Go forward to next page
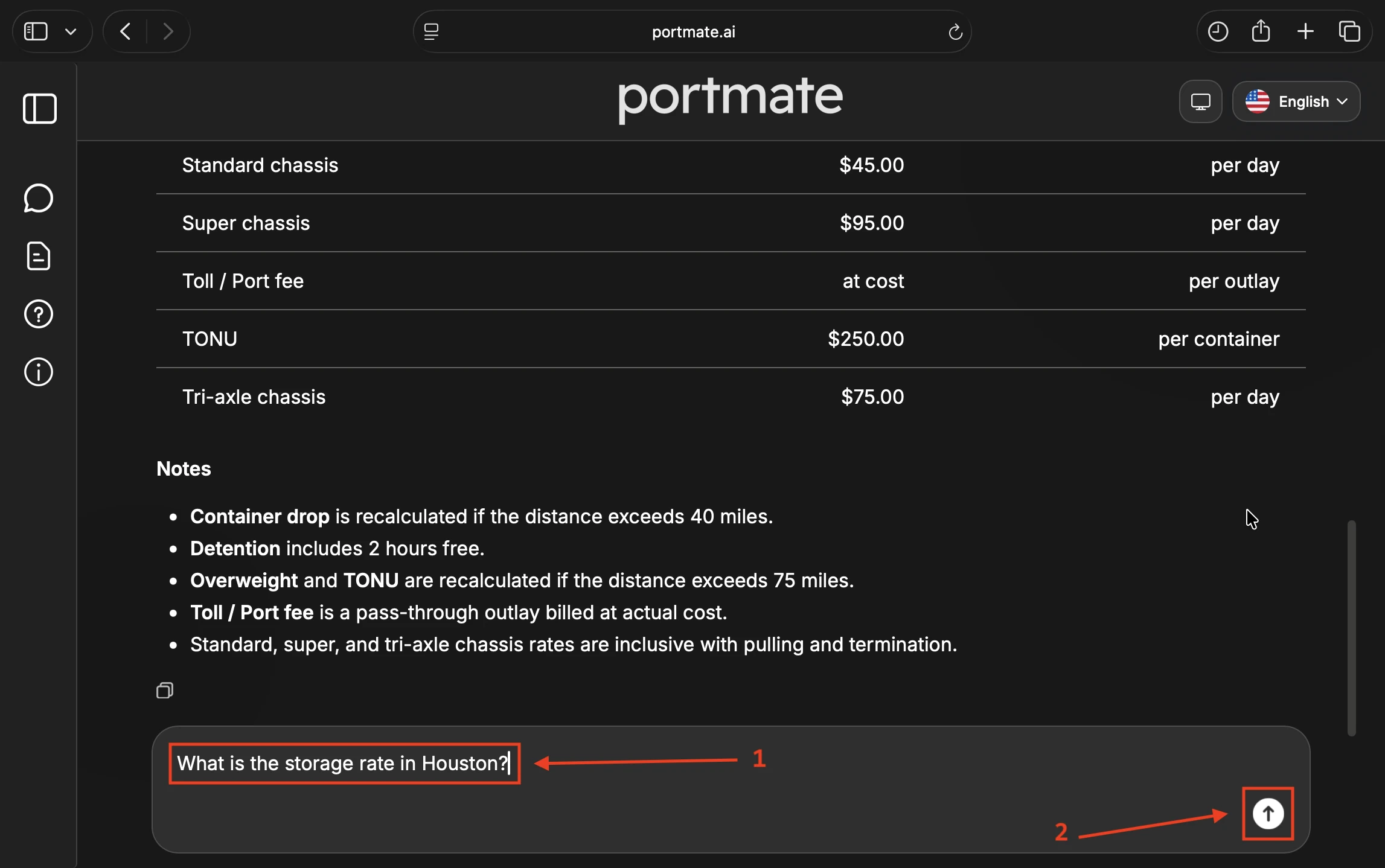 click(x=168, y=31)
